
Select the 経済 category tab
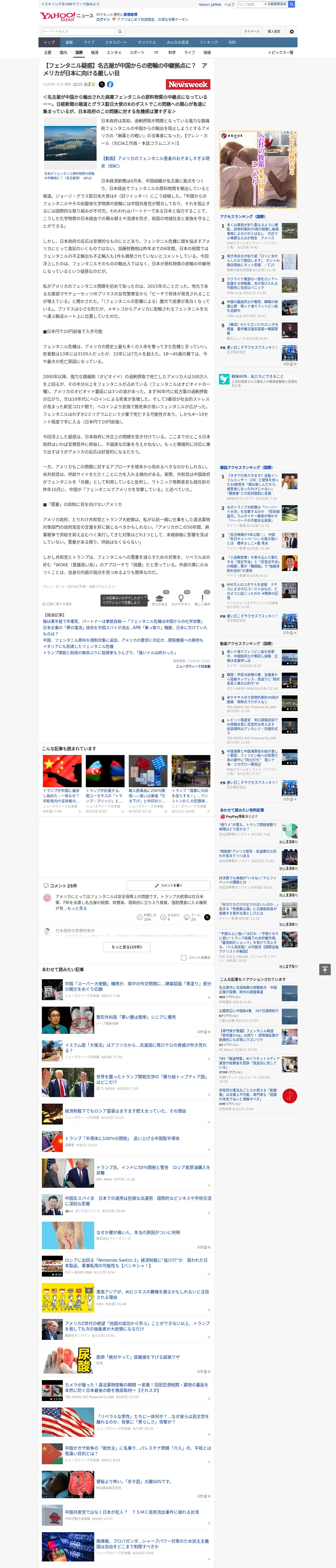point(94,52)
